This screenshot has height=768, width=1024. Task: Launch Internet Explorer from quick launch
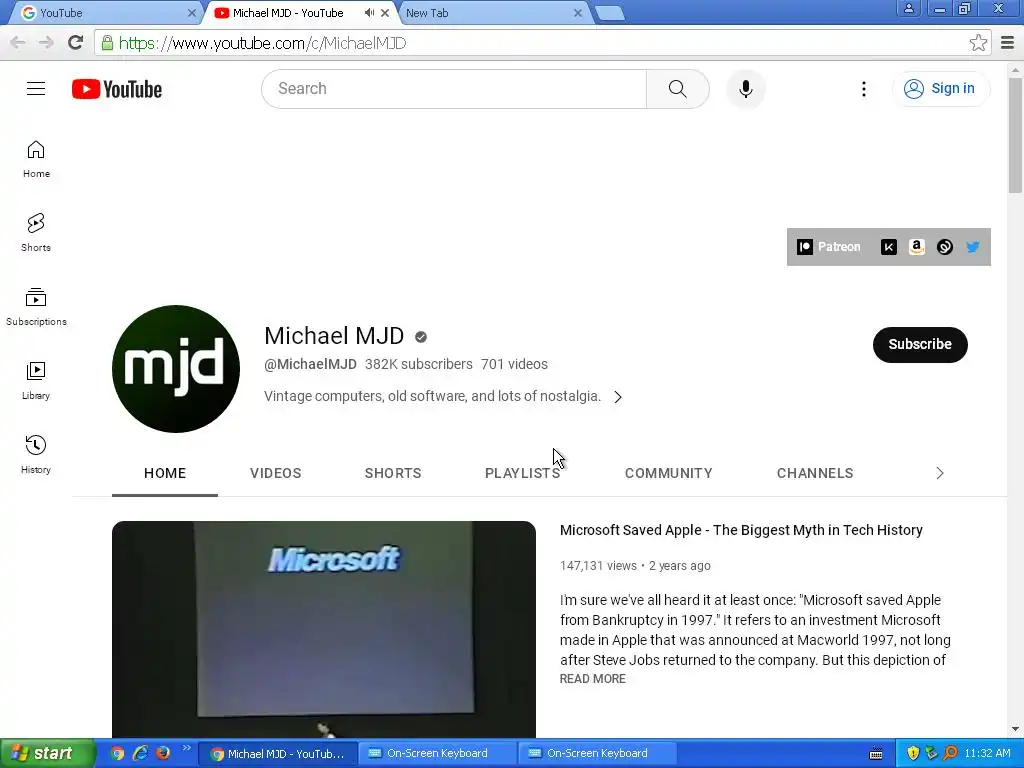click(140, 753)
